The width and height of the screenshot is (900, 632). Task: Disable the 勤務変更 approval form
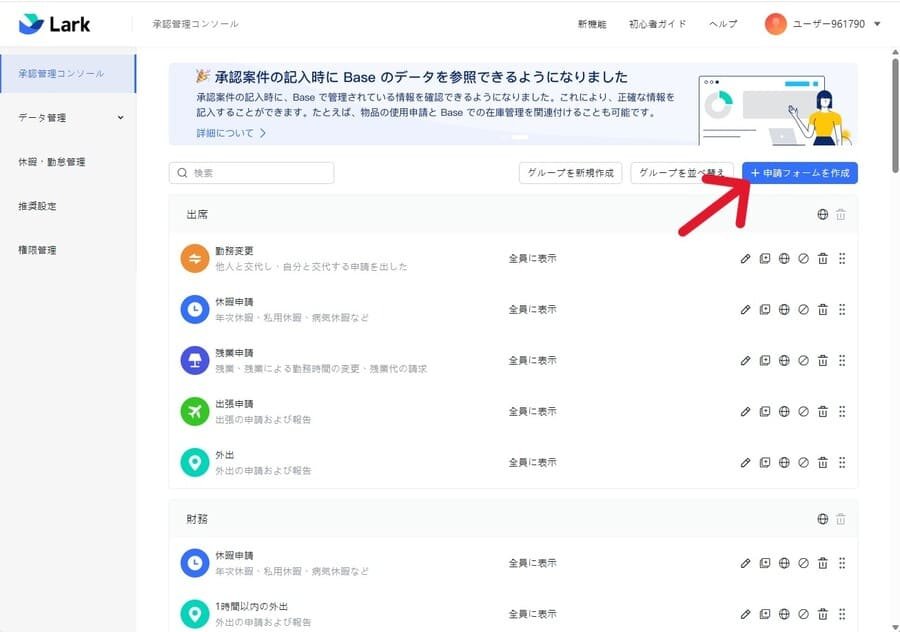[x=803, y=258]
